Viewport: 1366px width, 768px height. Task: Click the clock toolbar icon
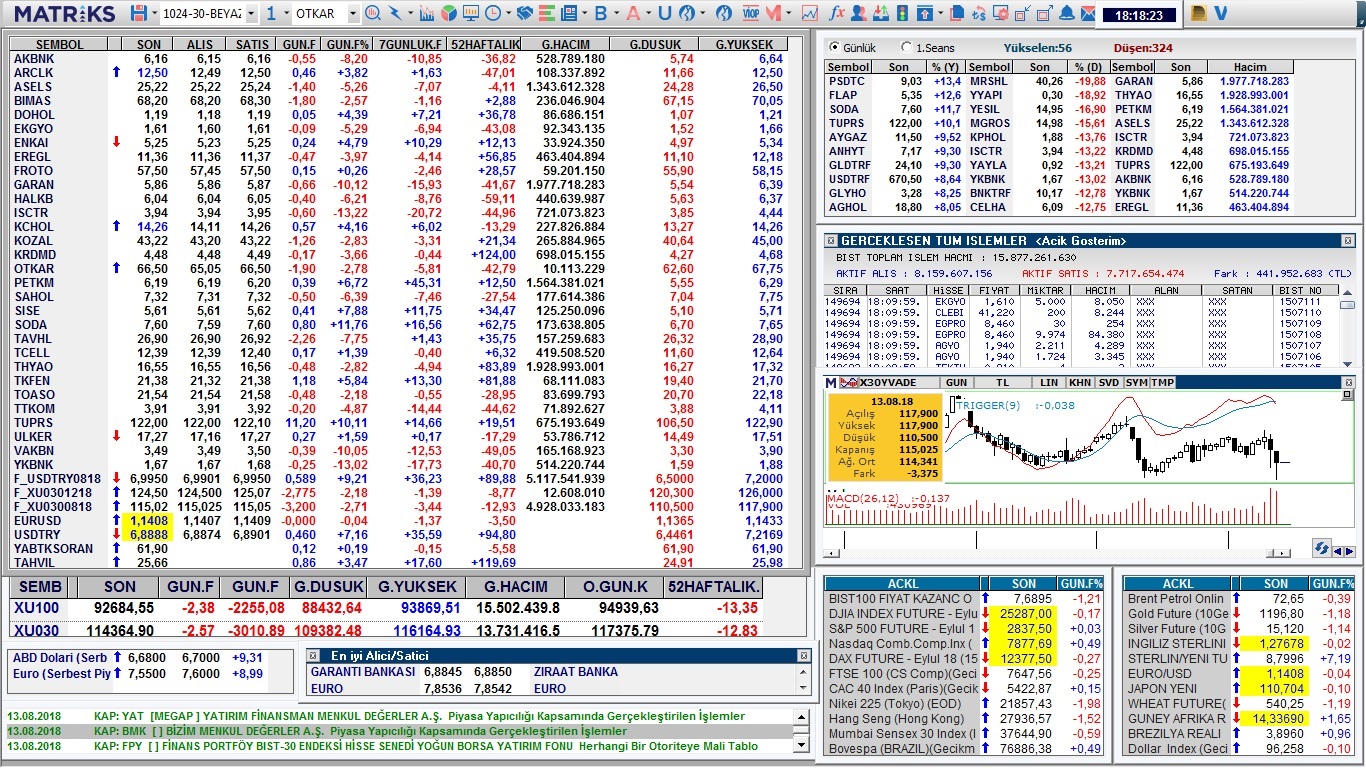[x=494, y=13]
